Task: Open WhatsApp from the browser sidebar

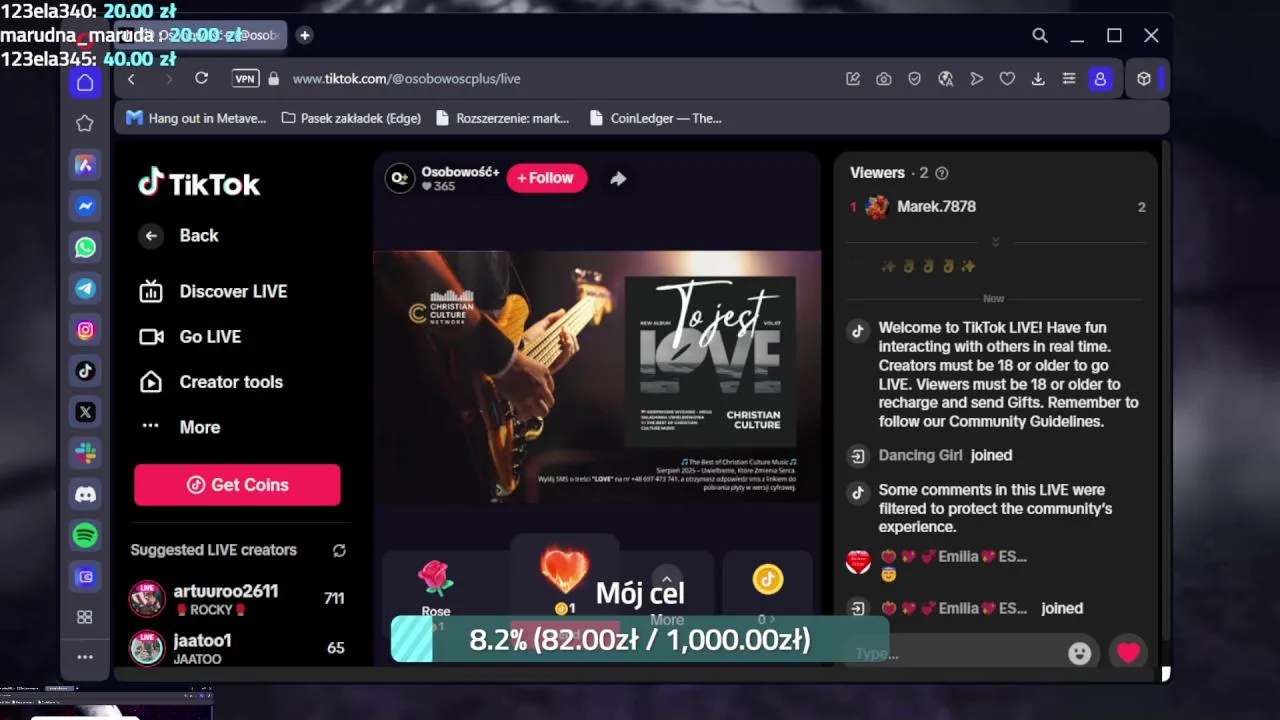Action: (85, 247)
